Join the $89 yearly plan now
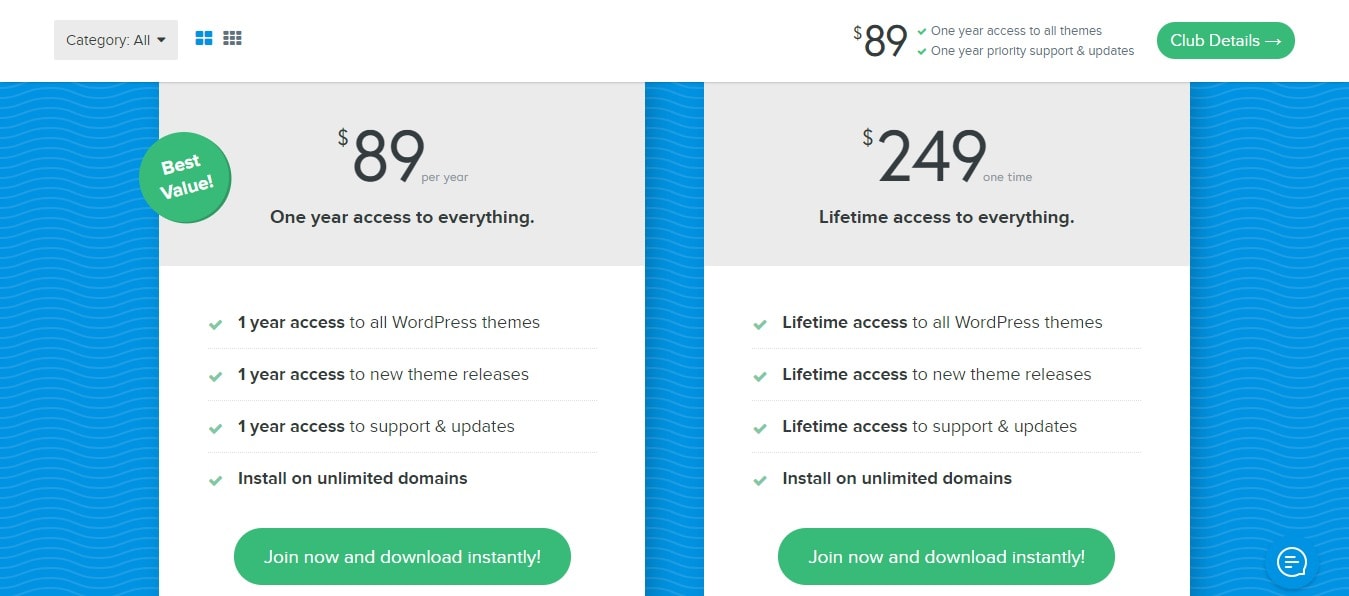The width and height of the screenshot is (1349, 596). click(x=402, y=557)
